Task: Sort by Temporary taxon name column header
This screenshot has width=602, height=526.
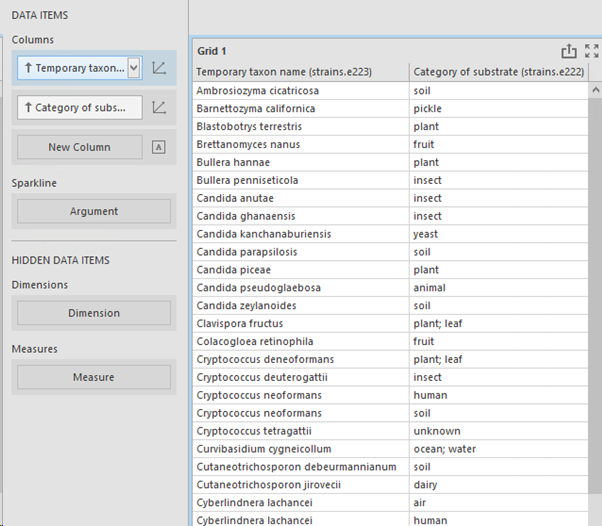Action: pos(299,72)
